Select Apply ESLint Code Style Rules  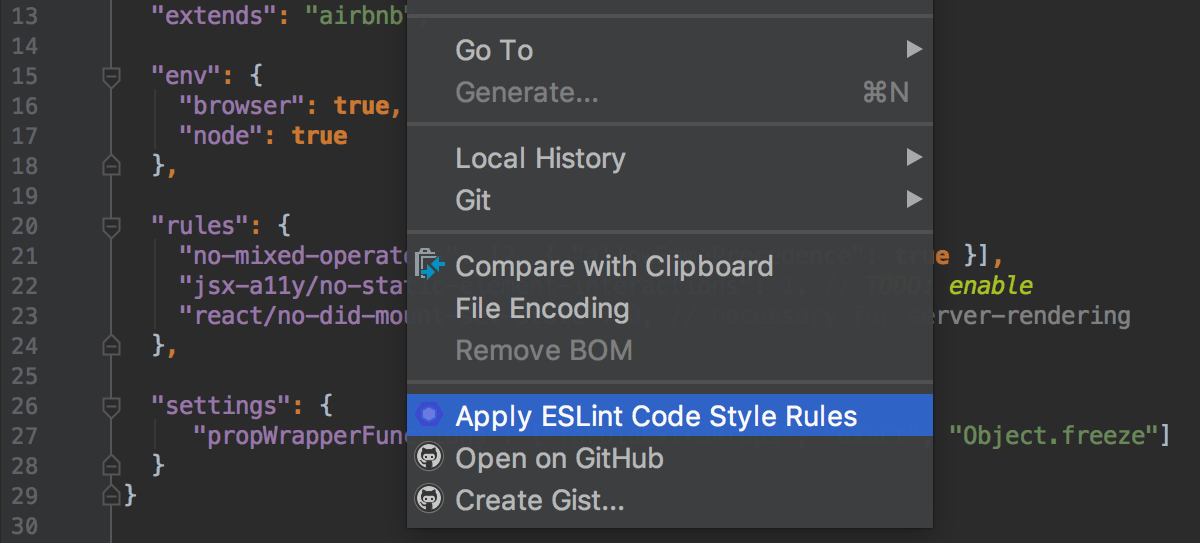click(x=656, y=415)
